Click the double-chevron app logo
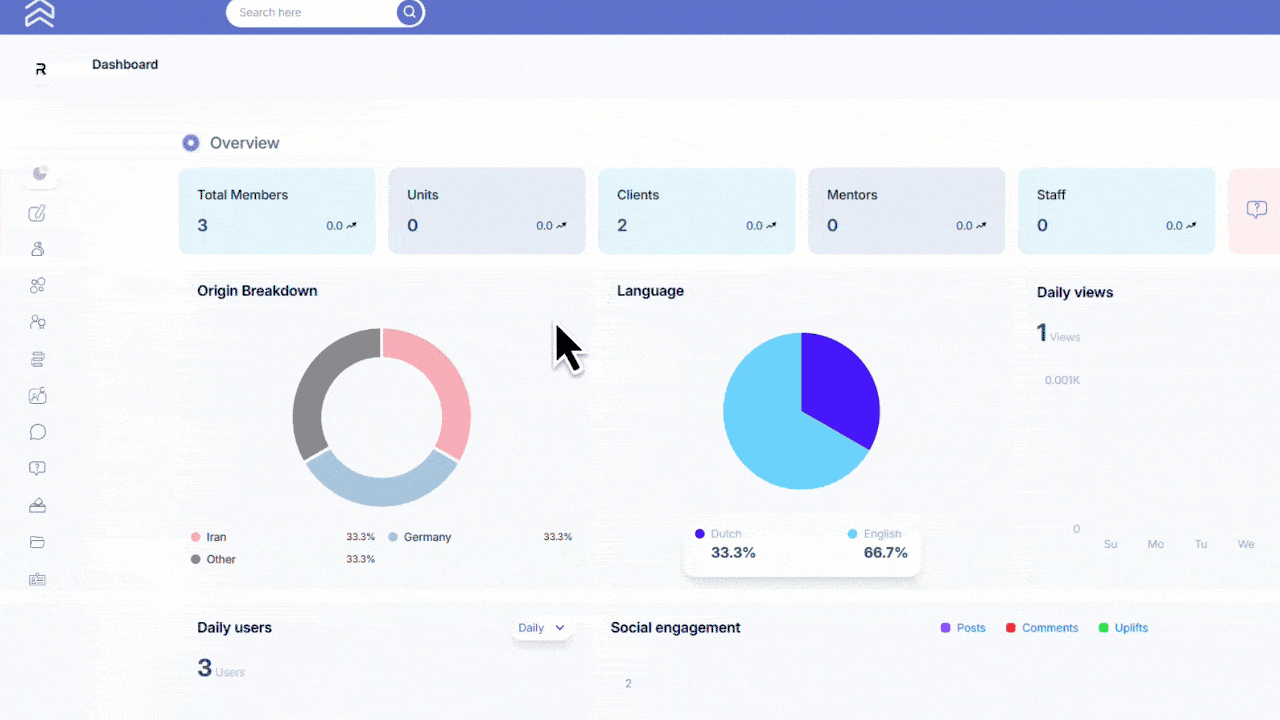1280x720 pixels. click(x=39, y=15)
